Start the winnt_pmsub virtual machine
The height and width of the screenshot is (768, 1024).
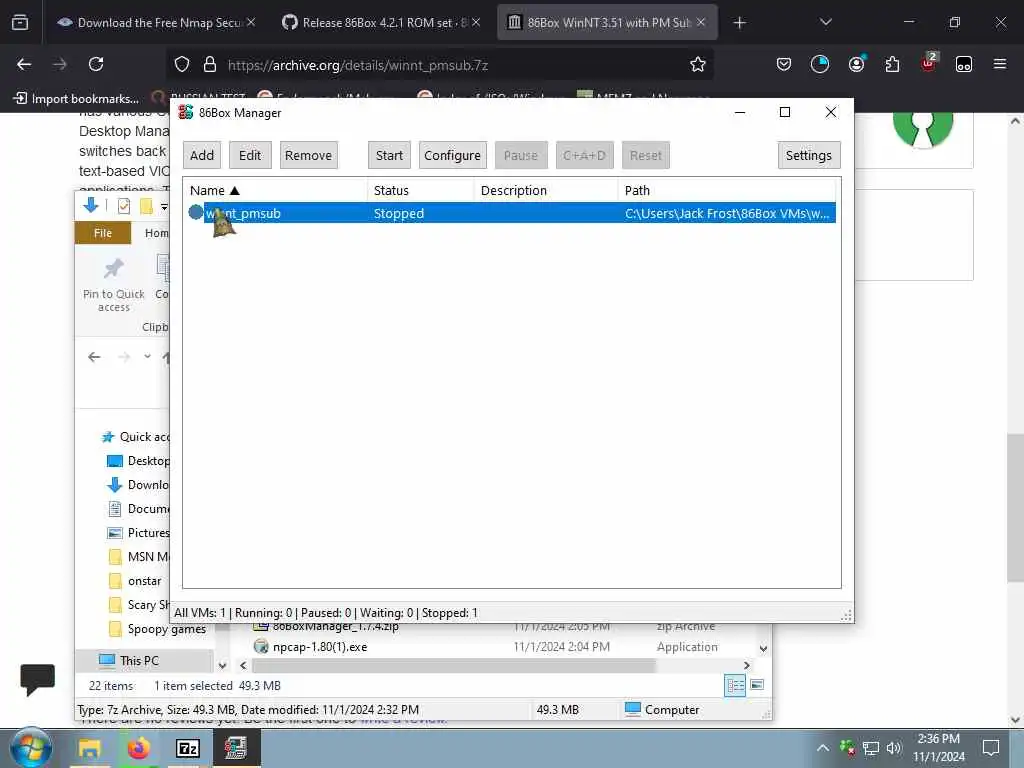[389, 155]
